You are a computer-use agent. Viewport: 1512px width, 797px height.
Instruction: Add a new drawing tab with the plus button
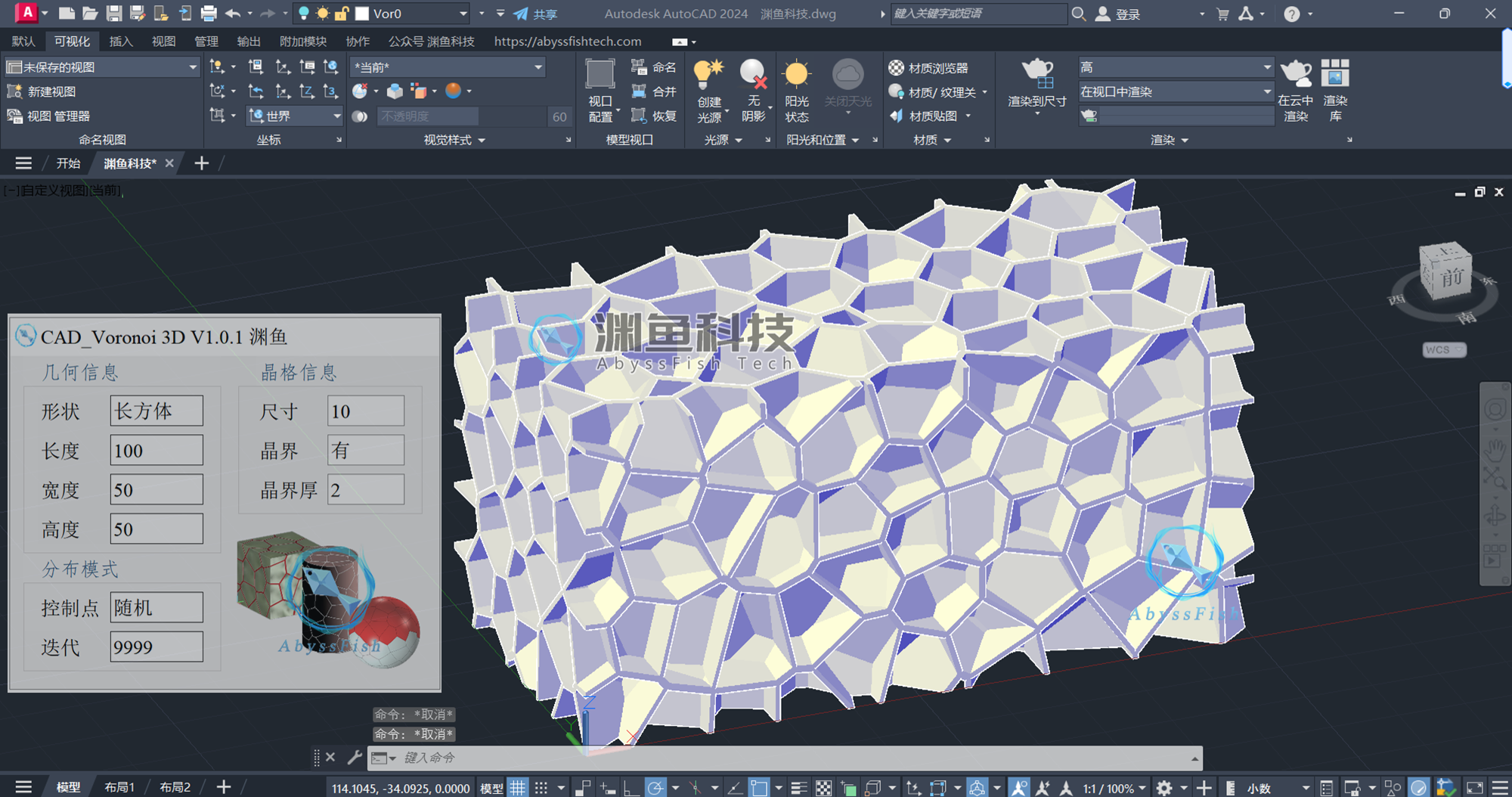tap(201, 163)
